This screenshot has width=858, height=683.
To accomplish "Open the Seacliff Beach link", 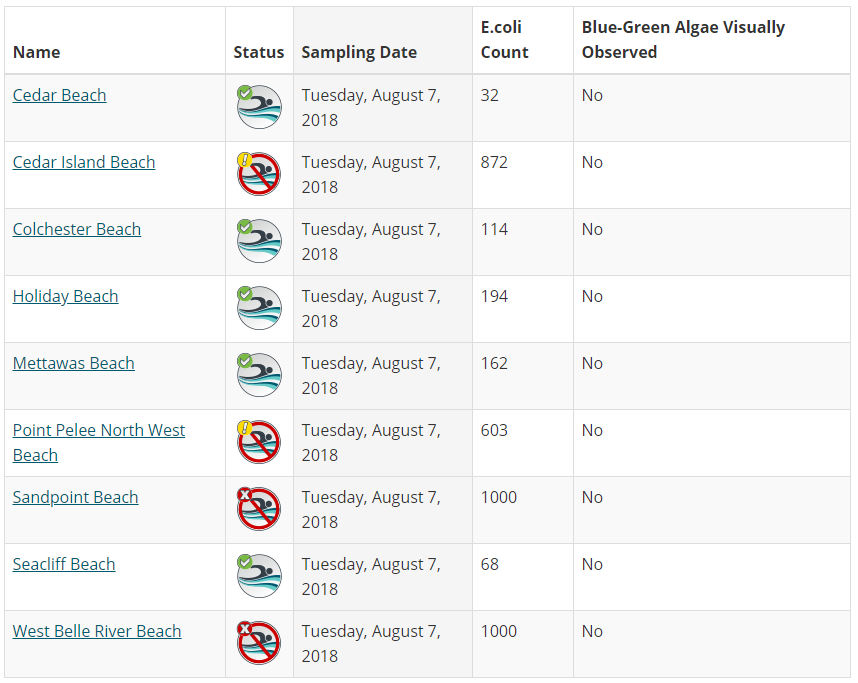I will tap(64, 564).
